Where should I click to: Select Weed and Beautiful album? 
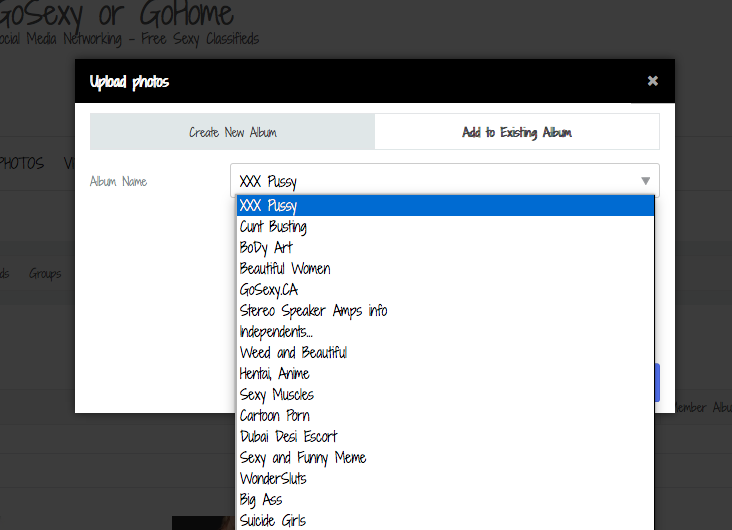coord(445,353)
